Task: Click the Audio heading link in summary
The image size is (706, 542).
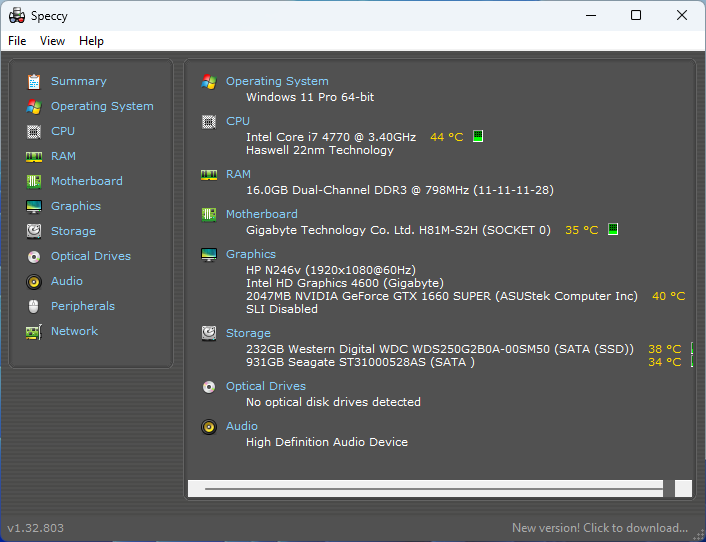Action: click(x=242, y=426)
